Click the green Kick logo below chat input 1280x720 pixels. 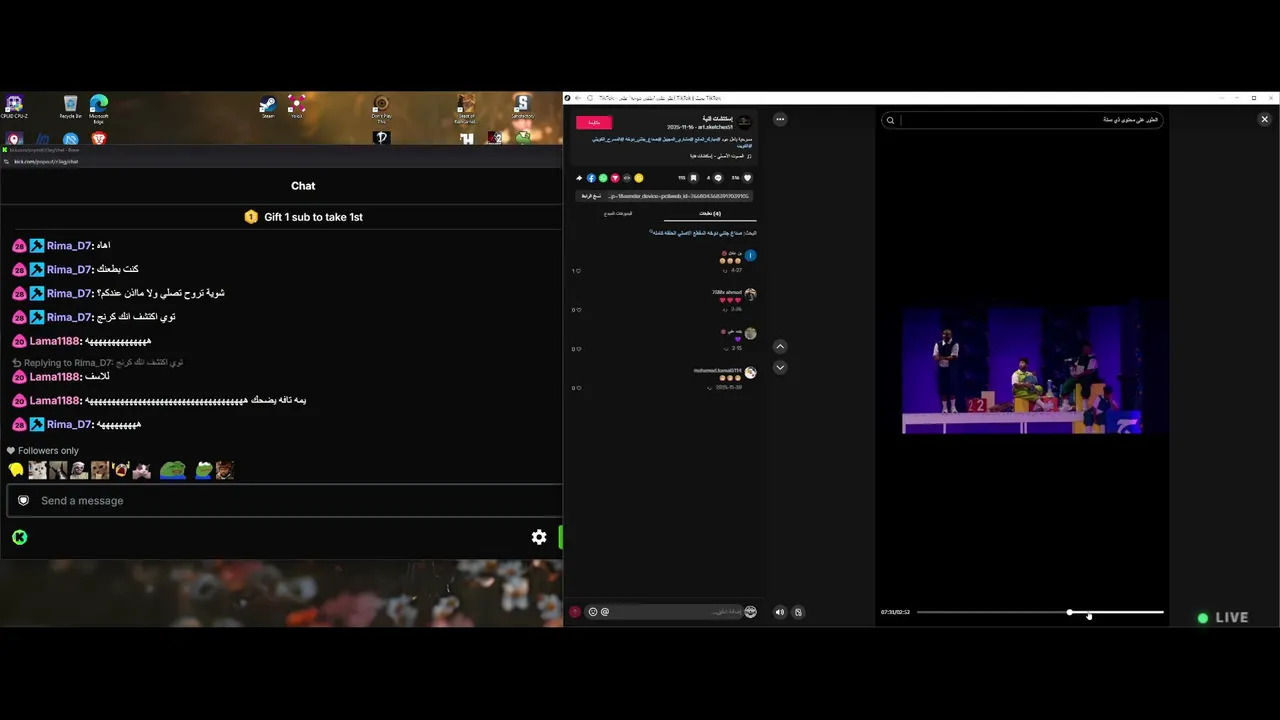click(19, 537)
